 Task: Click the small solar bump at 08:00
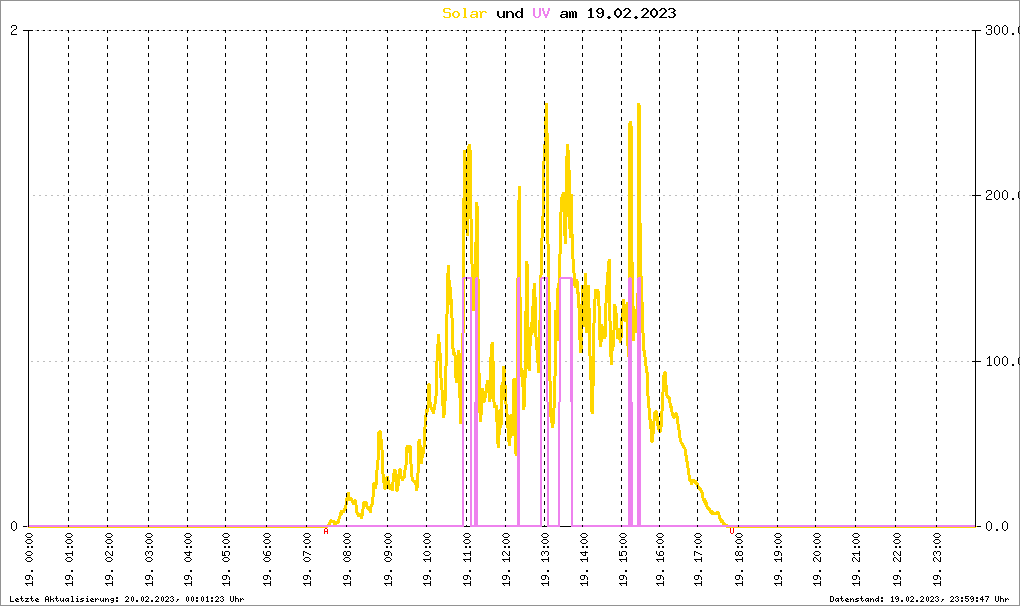pyautogui.click(x=349, y=497)
